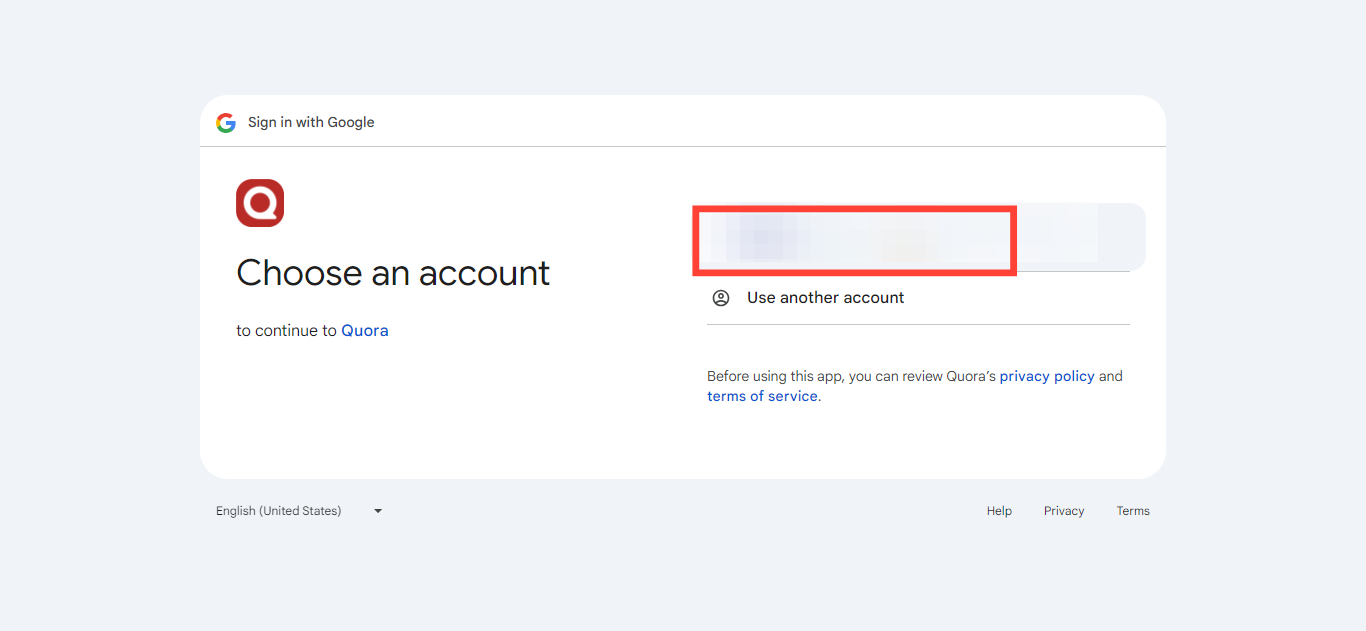Click the right end of the blurred account row
1366x631 pixels.
(1110, 238)
